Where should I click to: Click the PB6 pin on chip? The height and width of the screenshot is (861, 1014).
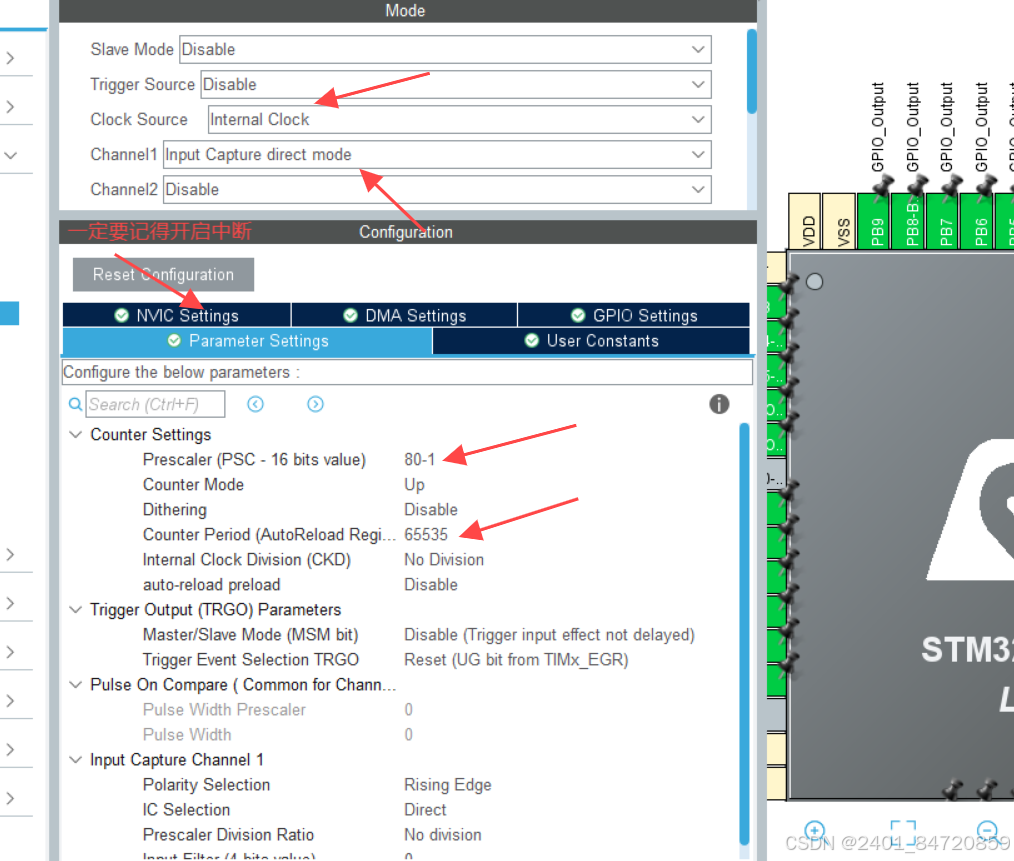(978, 222)
